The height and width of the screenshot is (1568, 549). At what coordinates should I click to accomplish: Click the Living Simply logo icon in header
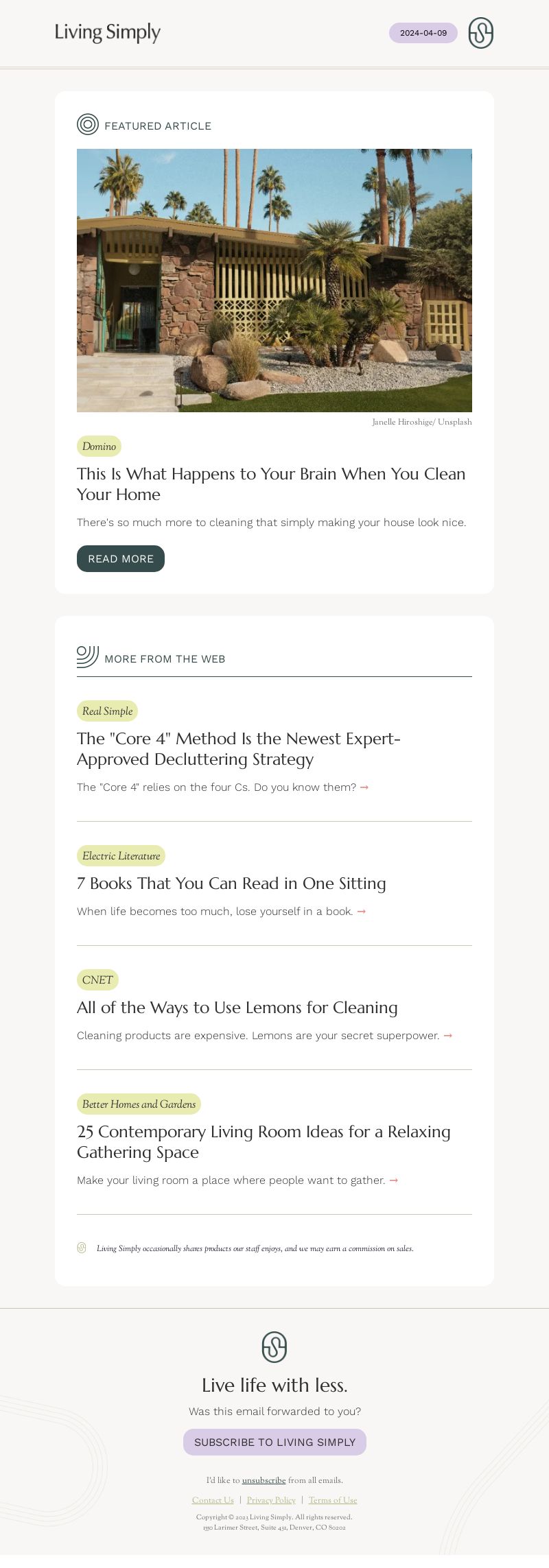(x=480, y=33)
